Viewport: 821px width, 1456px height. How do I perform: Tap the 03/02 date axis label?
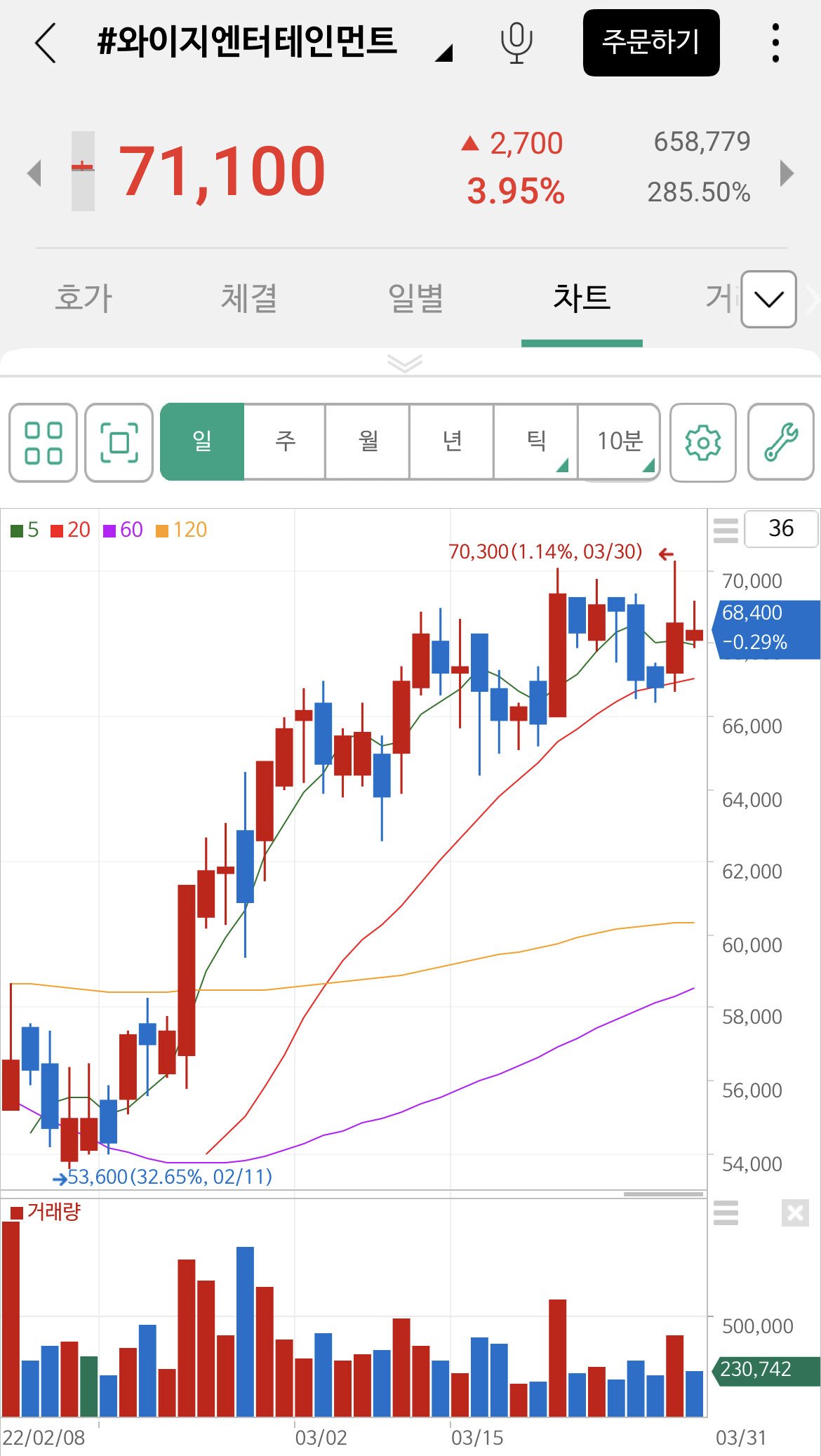(x=321, y=1438)
